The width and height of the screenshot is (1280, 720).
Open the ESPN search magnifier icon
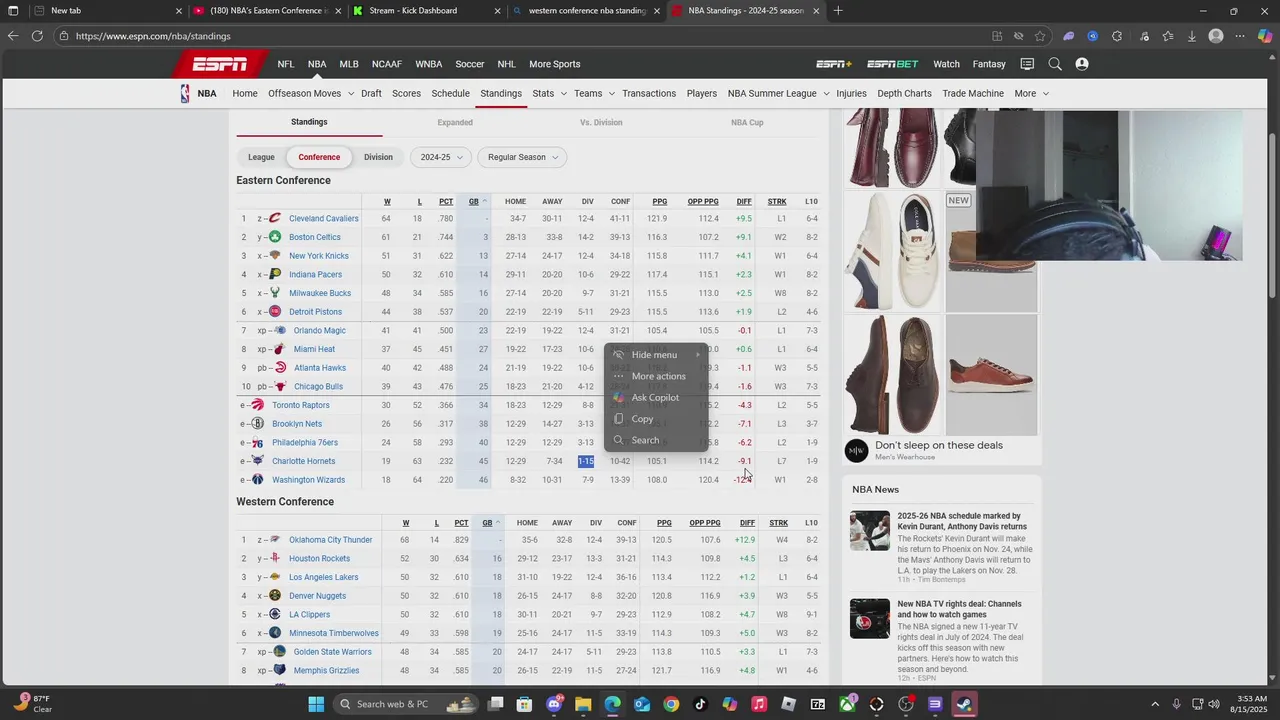[x=1055, y=64]
